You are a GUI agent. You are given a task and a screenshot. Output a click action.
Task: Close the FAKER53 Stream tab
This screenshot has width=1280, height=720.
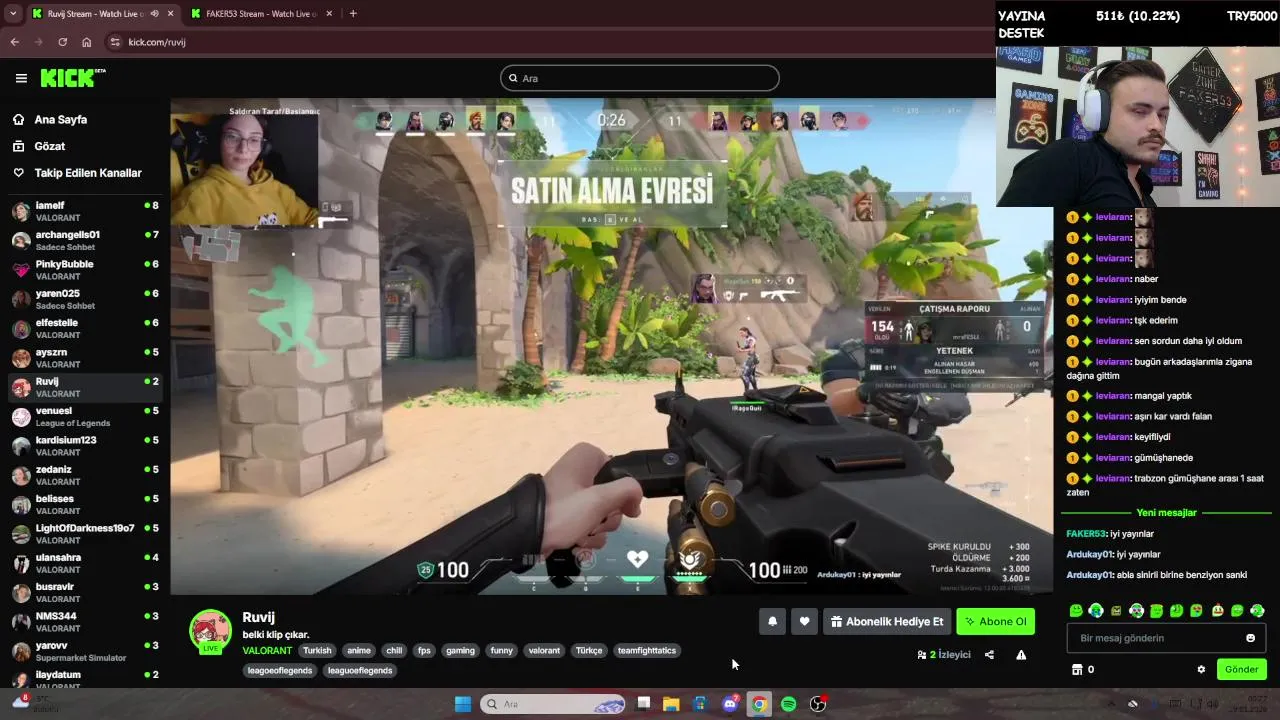(x=329, y=14)
